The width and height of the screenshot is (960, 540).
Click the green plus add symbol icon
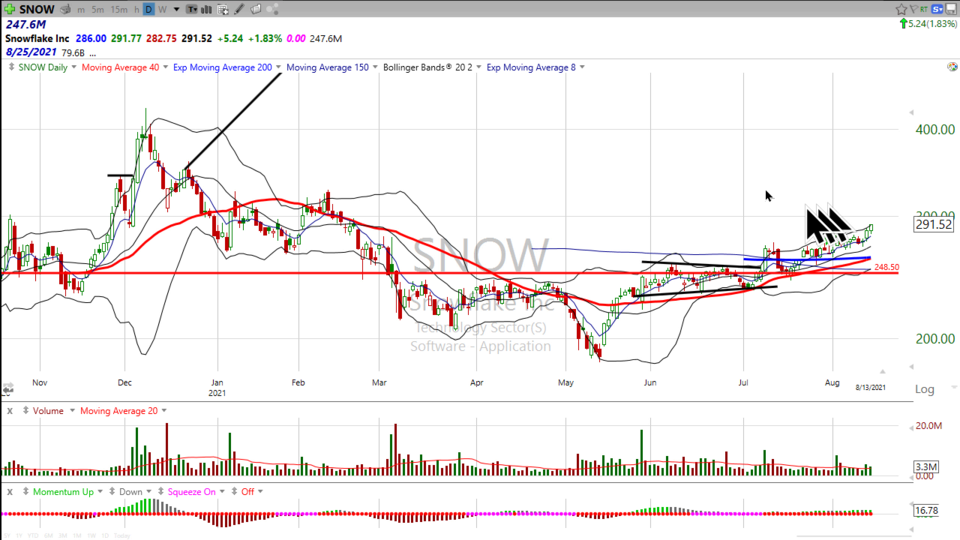coord(10,9)
